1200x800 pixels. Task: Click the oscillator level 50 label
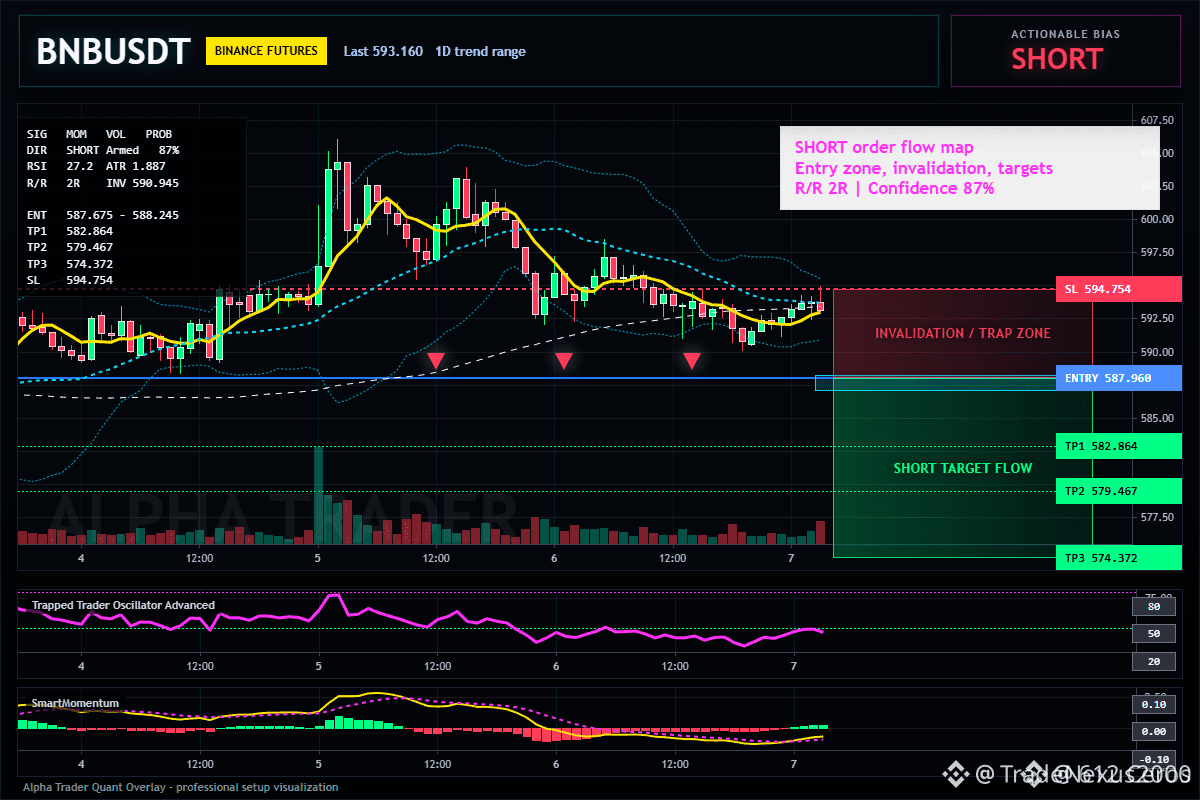1153,634
